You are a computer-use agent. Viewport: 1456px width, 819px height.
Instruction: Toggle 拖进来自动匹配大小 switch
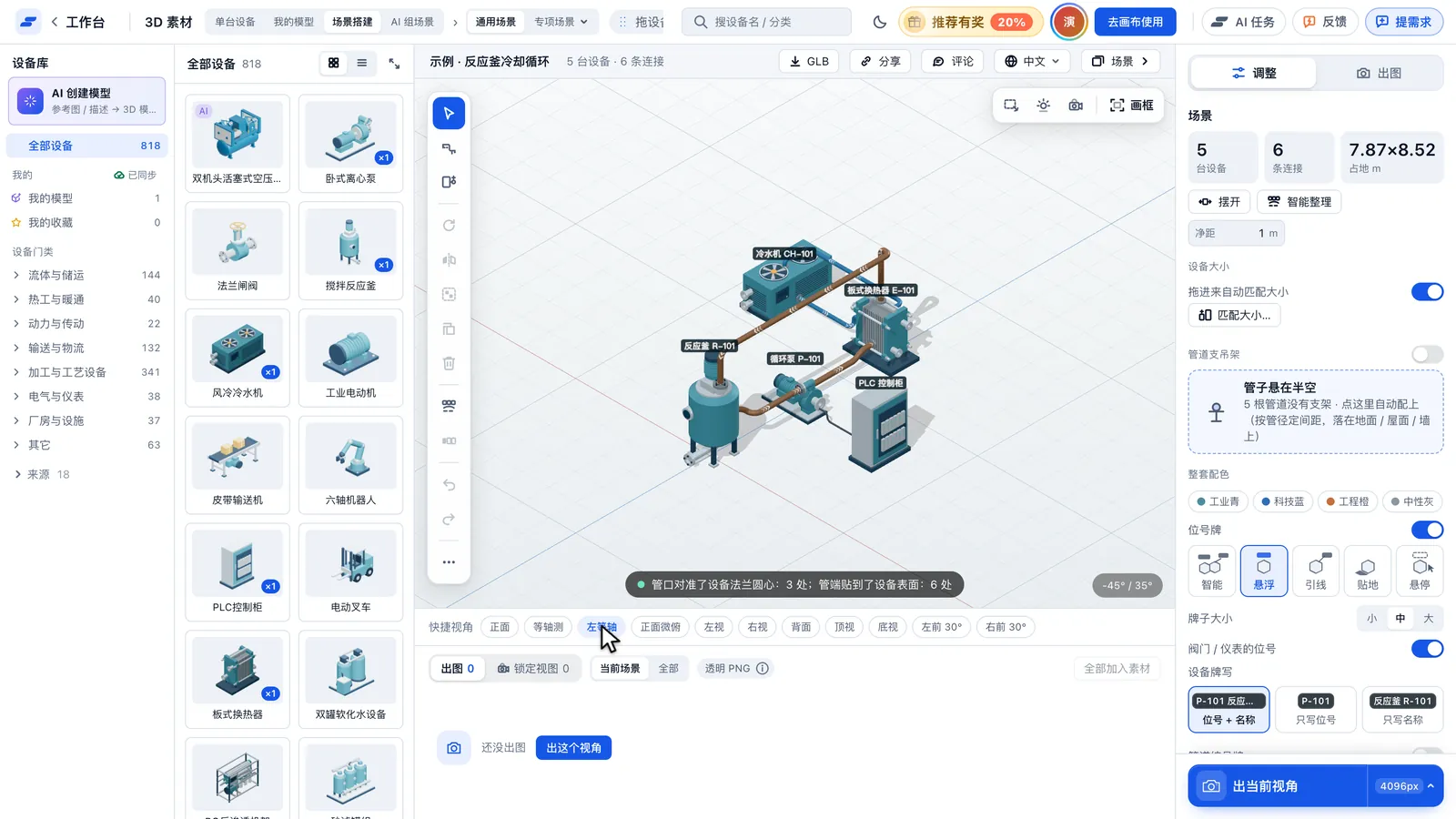click(x=1427, y=292)
